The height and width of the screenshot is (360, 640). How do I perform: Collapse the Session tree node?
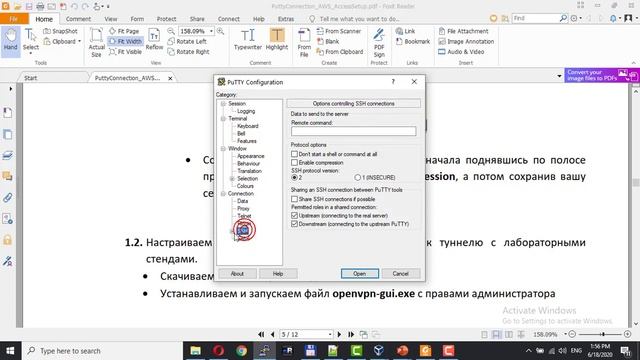pyautogui.click(x=223, y=104)
